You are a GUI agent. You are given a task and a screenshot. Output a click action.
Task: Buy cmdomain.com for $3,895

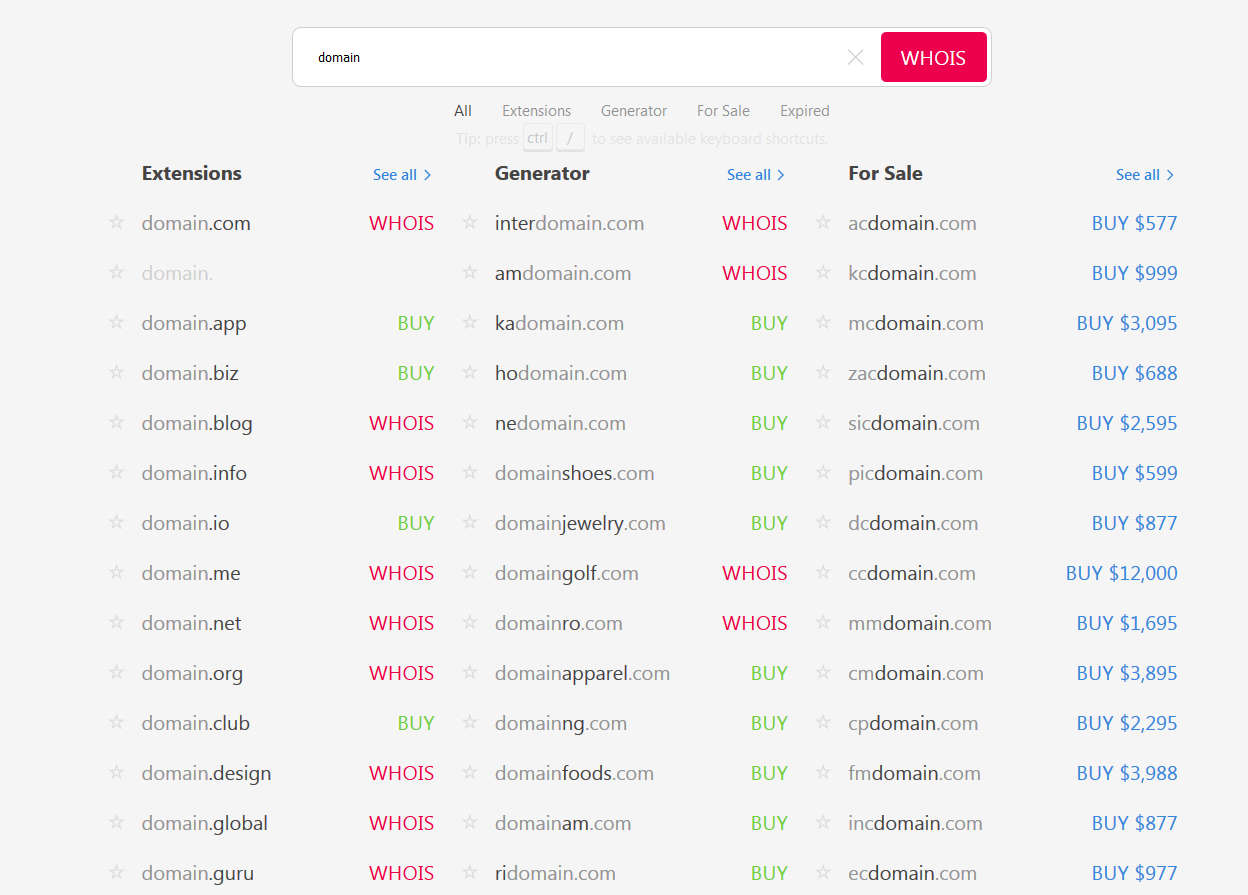click(x=1127, y=673)
